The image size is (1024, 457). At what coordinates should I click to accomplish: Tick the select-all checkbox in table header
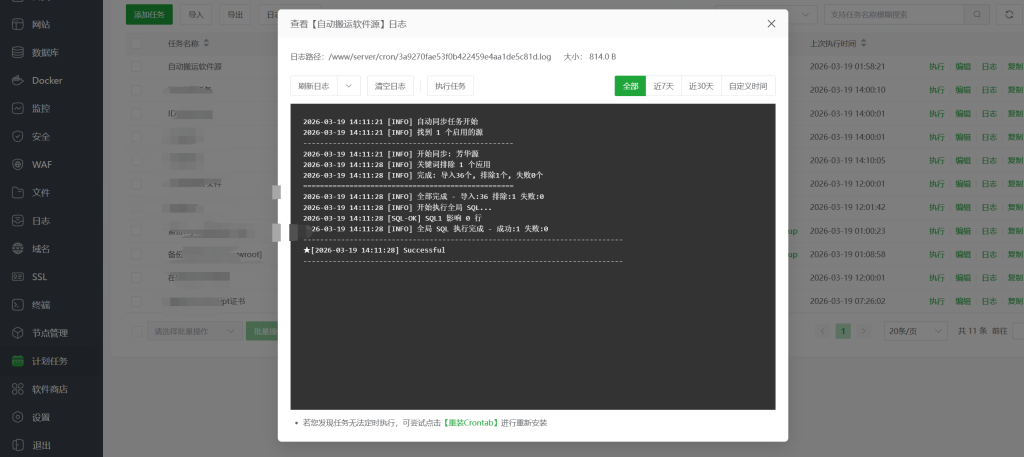[x=136, y=44]
